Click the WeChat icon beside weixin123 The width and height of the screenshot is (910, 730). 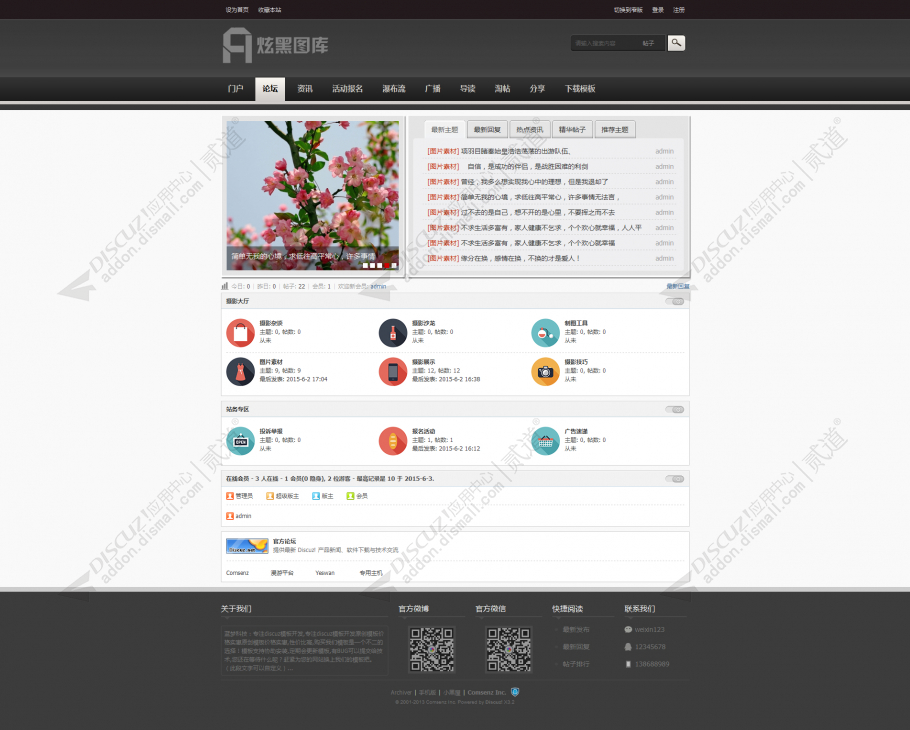pyautogui.click(x=628, y=630)
